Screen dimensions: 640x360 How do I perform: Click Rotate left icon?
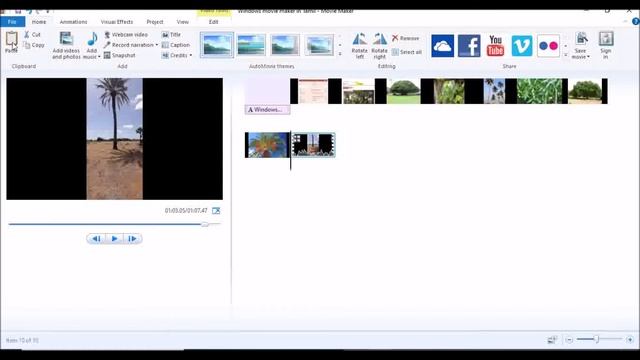point(360,39)
